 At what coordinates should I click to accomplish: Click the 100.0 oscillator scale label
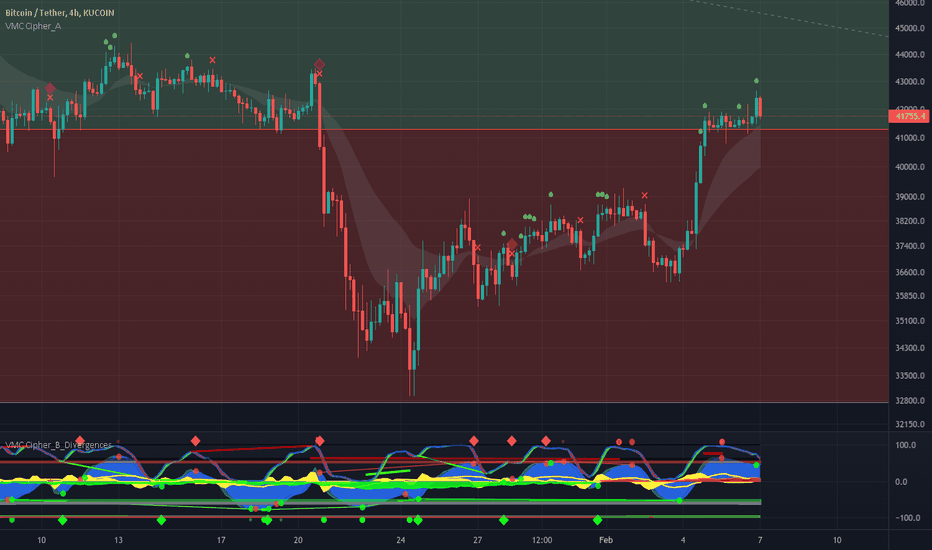point(906,445)
